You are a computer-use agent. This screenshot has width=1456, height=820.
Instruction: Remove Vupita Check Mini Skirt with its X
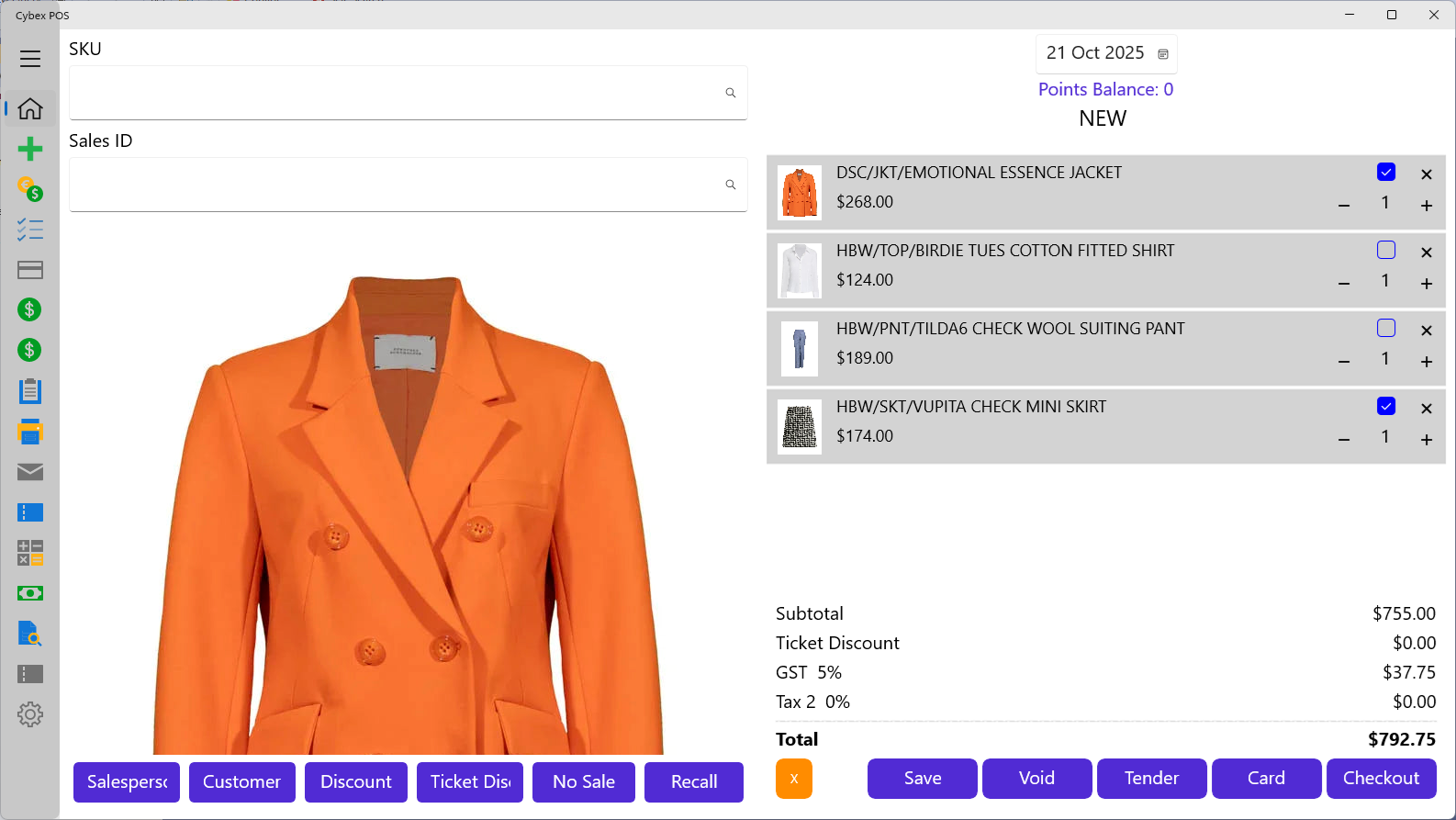[x=1427, y=409]
